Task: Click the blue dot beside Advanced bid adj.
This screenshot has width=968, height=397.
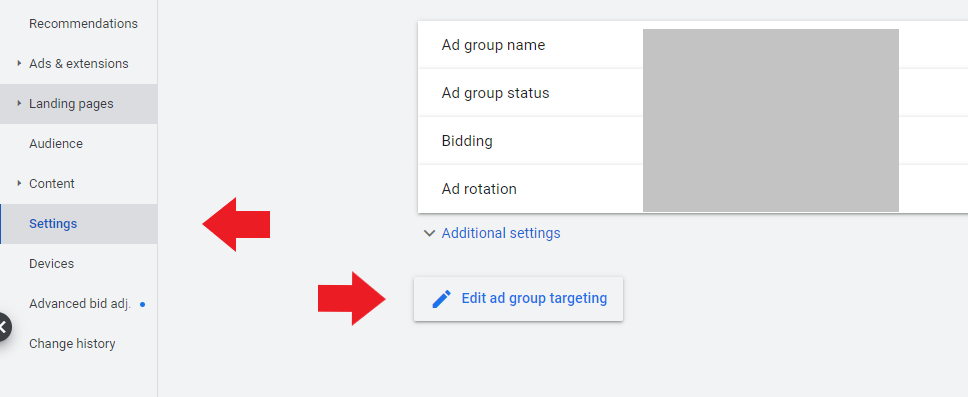Action: point(143,304)
